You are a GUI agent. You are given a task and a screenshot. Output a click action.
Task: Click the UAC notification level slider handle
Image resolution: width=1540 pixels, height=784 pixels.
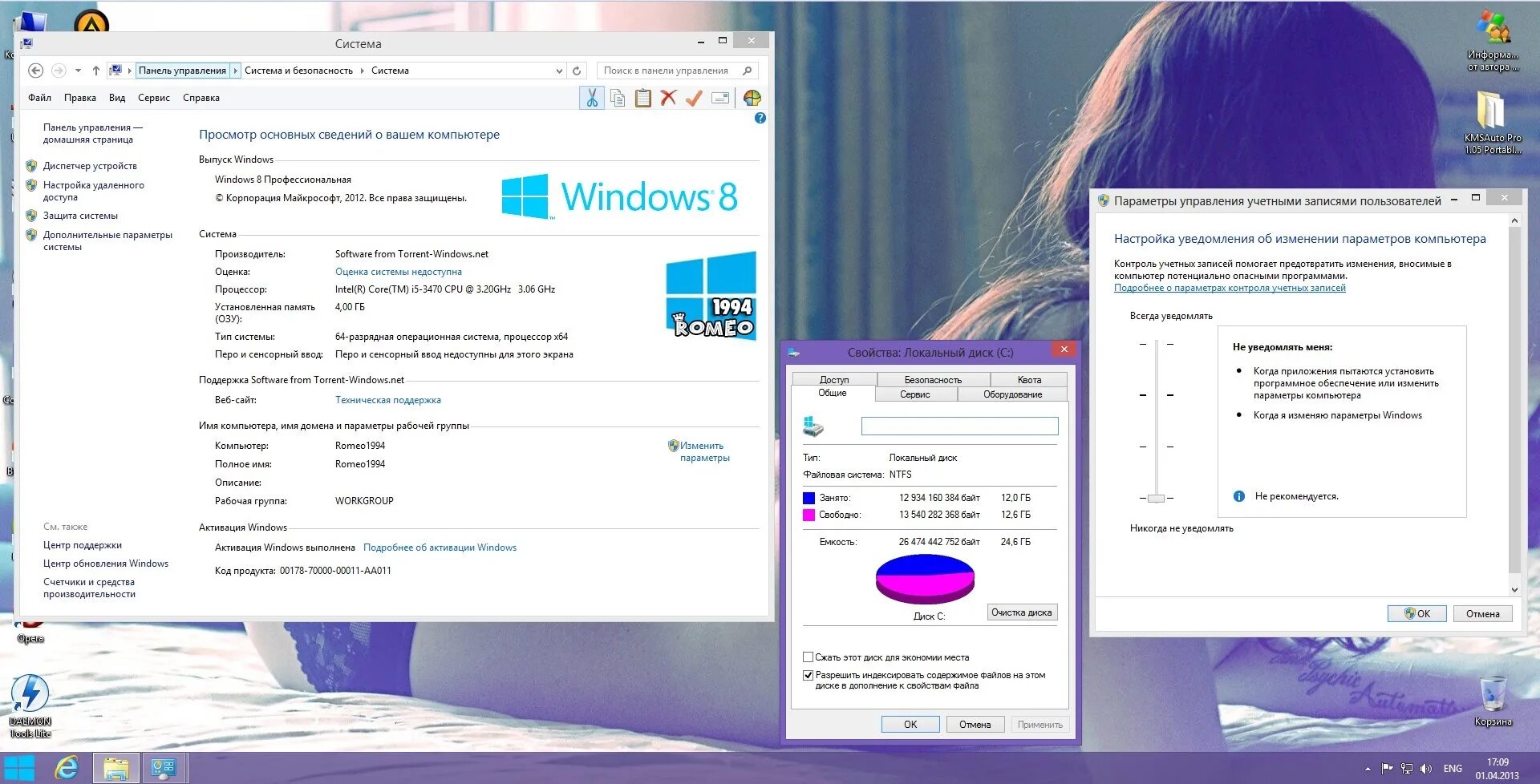pos(1156,498)
